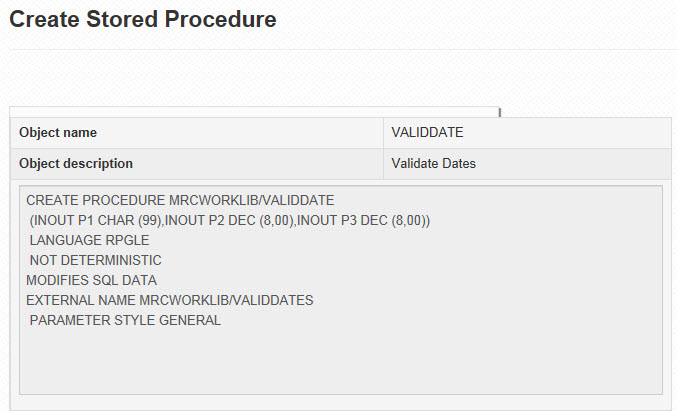Click empty area at bottom of SQL text box

pos(341,363)
